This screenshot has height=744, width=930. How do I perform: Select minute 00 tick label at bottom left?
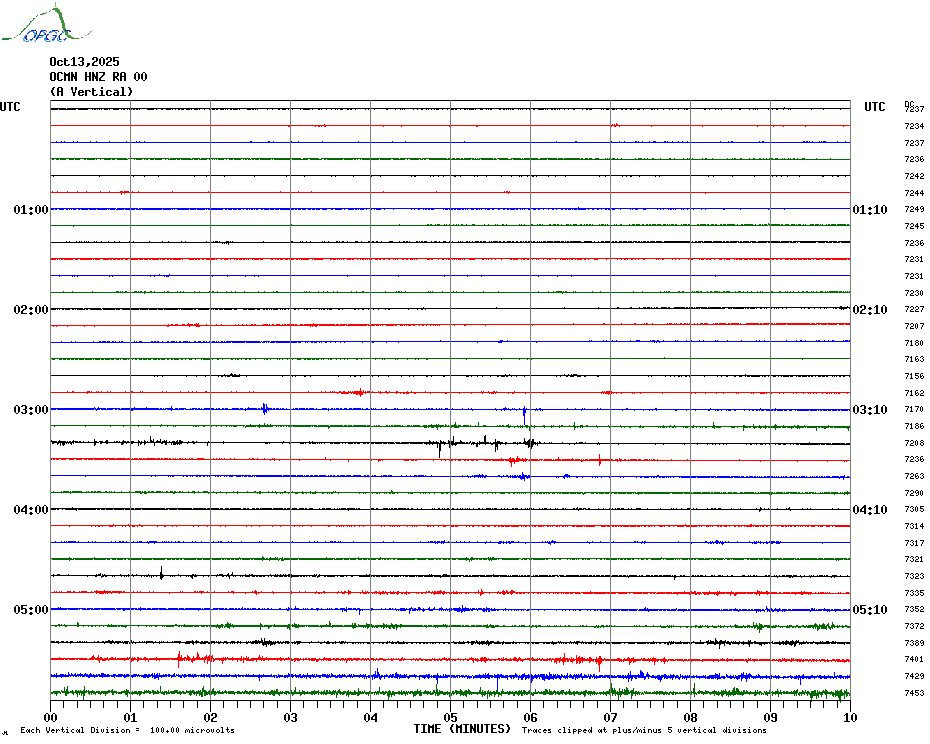click(51, 717)
